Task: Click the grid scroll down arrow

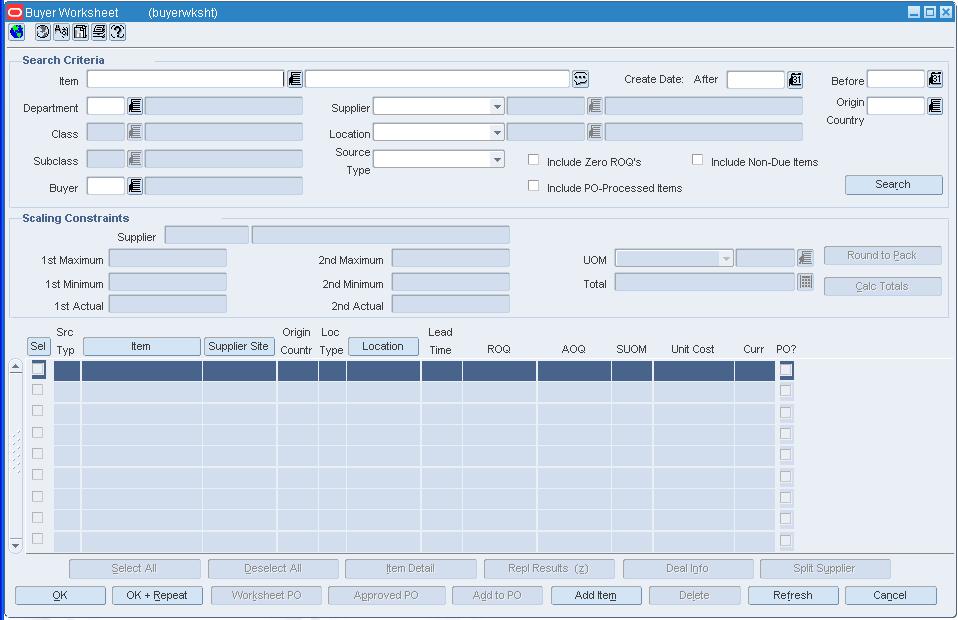Action: 16,545
